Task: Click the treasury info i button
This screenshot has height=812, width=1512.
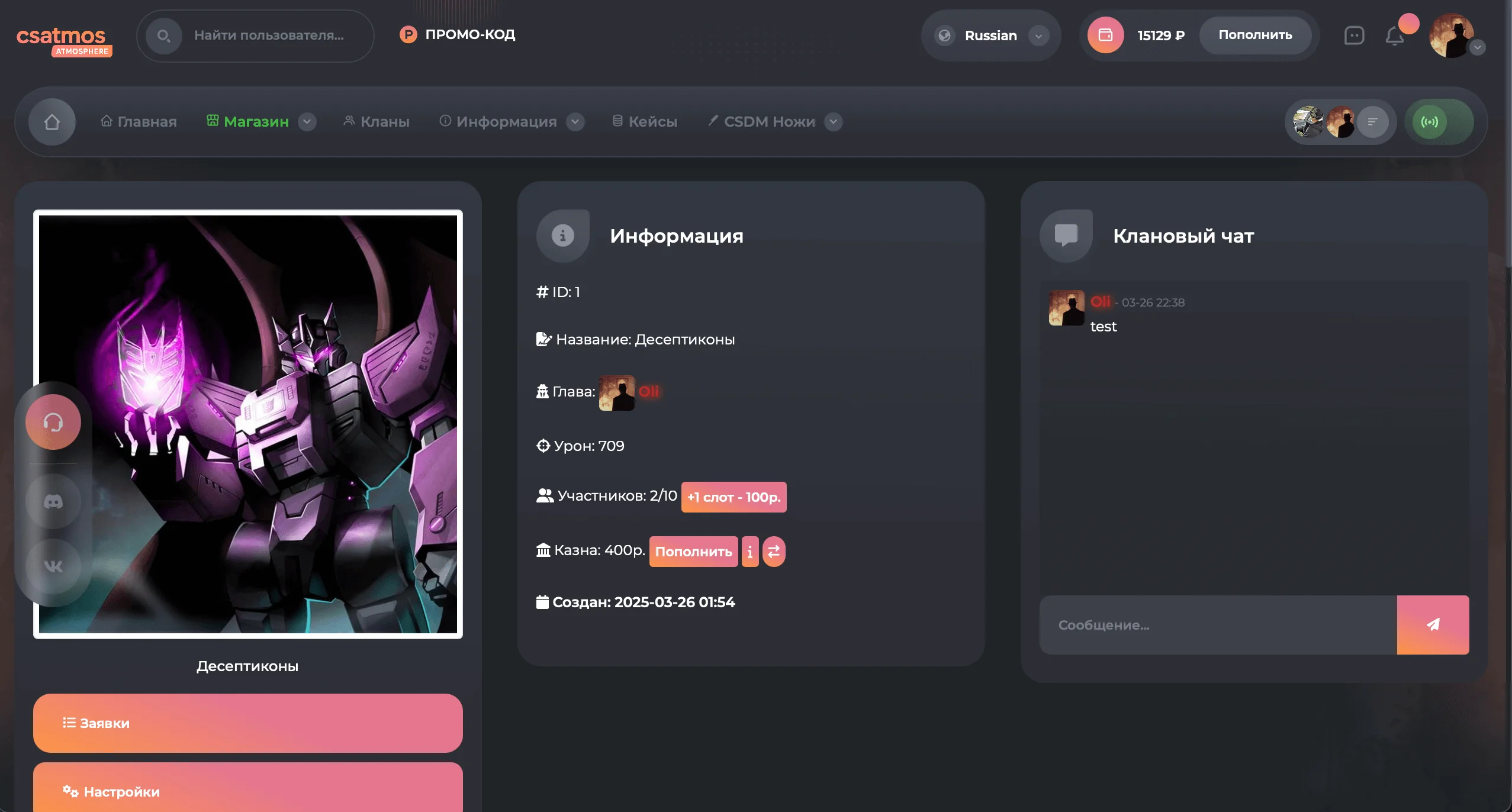Action: pos(750,552)
